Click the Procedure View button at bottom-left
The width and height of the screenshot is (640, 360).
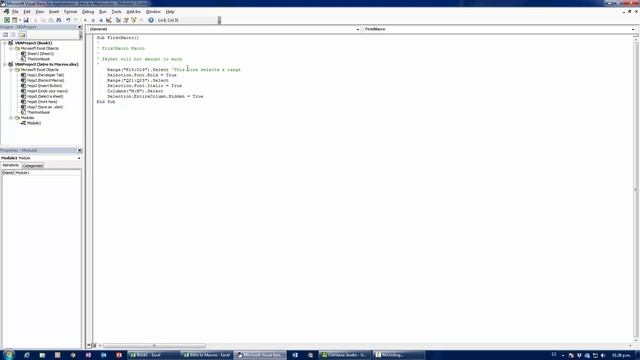click(89, 346)
